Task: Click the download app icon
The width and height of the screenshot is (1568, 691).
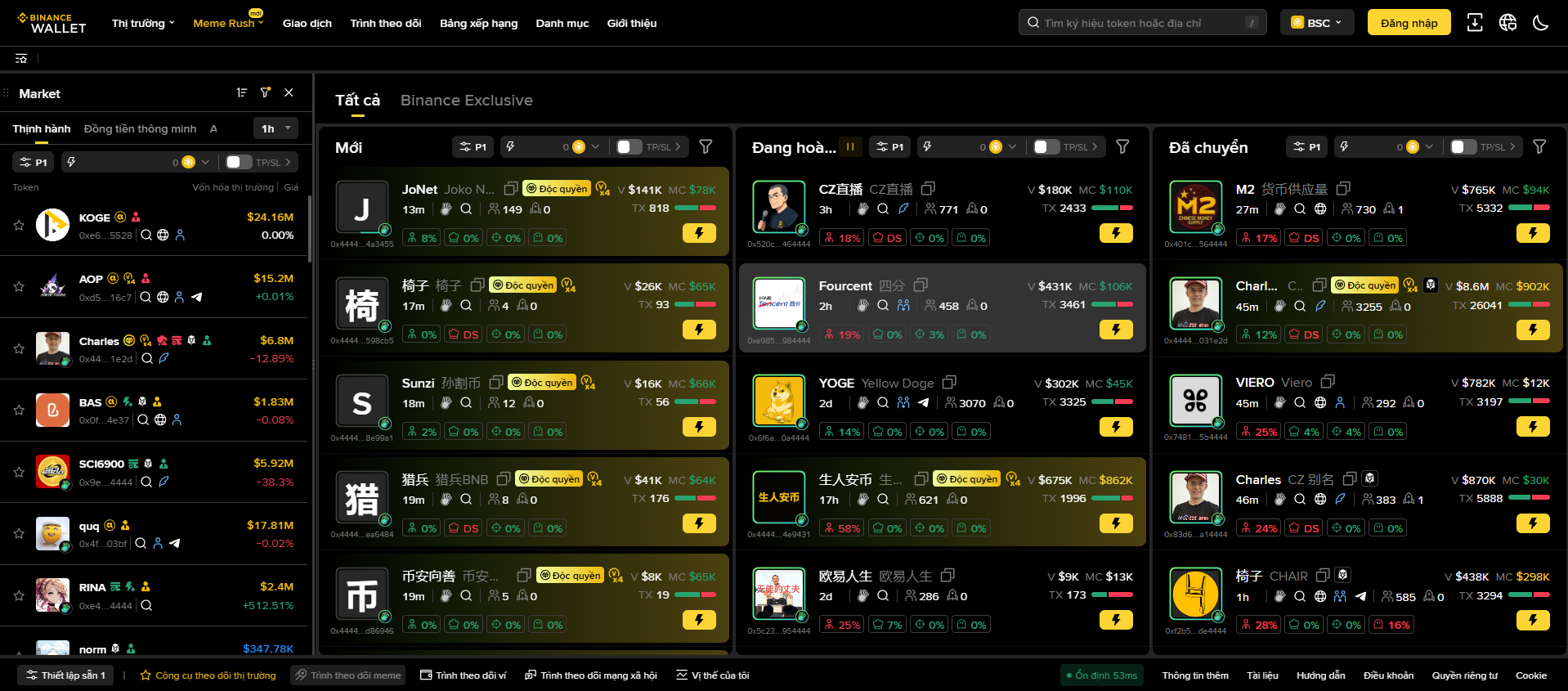Action: click(1474, 23)
